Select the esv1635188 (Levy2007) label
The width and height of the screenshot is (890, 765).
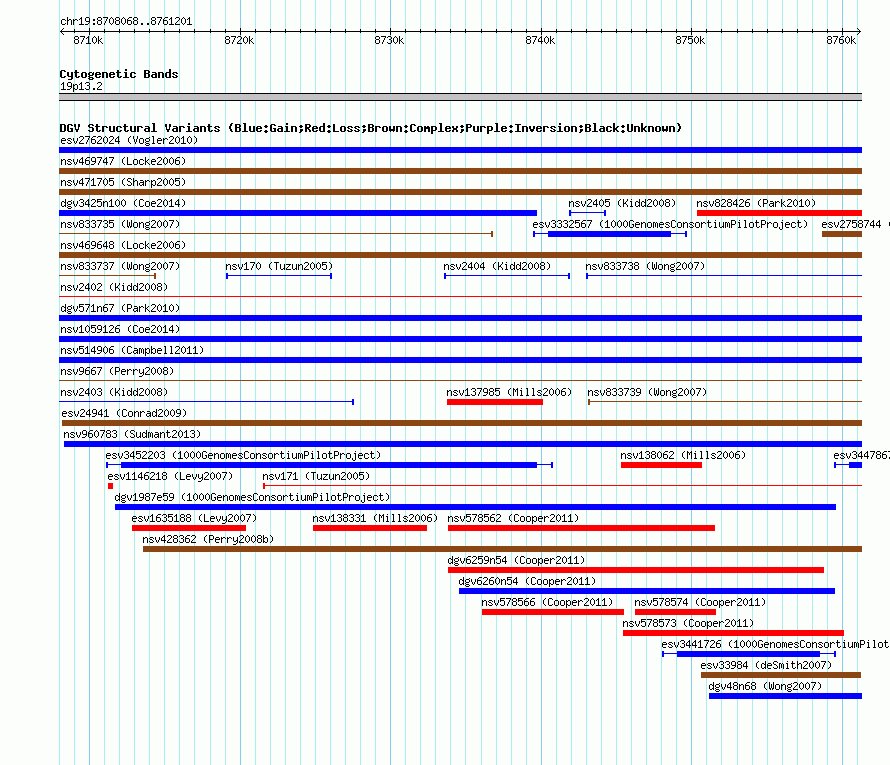point(194,518)
